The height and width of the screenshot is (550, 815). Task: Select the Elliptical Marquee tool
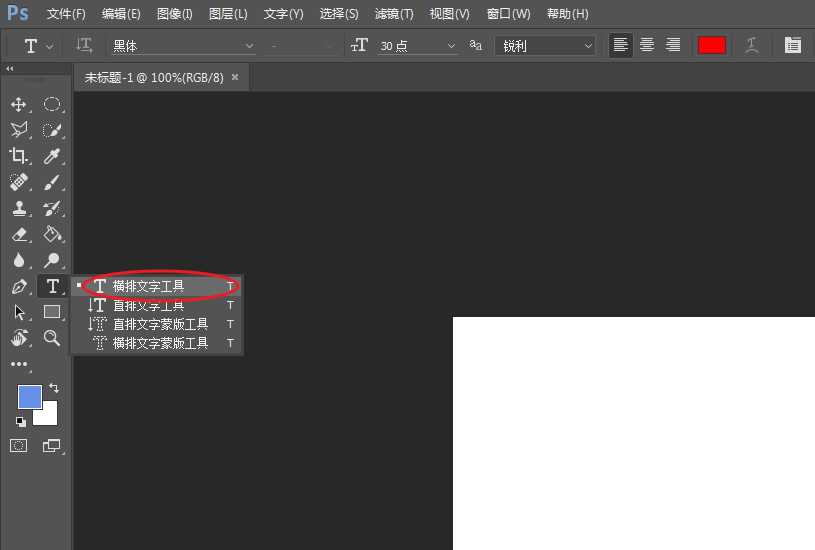point(51,105)
